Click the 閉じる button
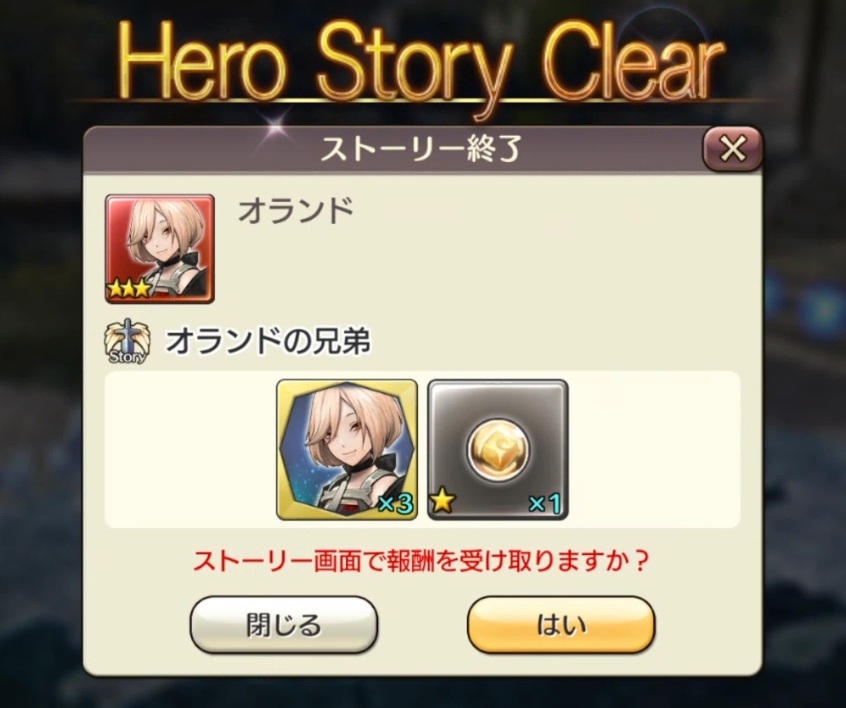846x708 pixels. coord(284,625)
